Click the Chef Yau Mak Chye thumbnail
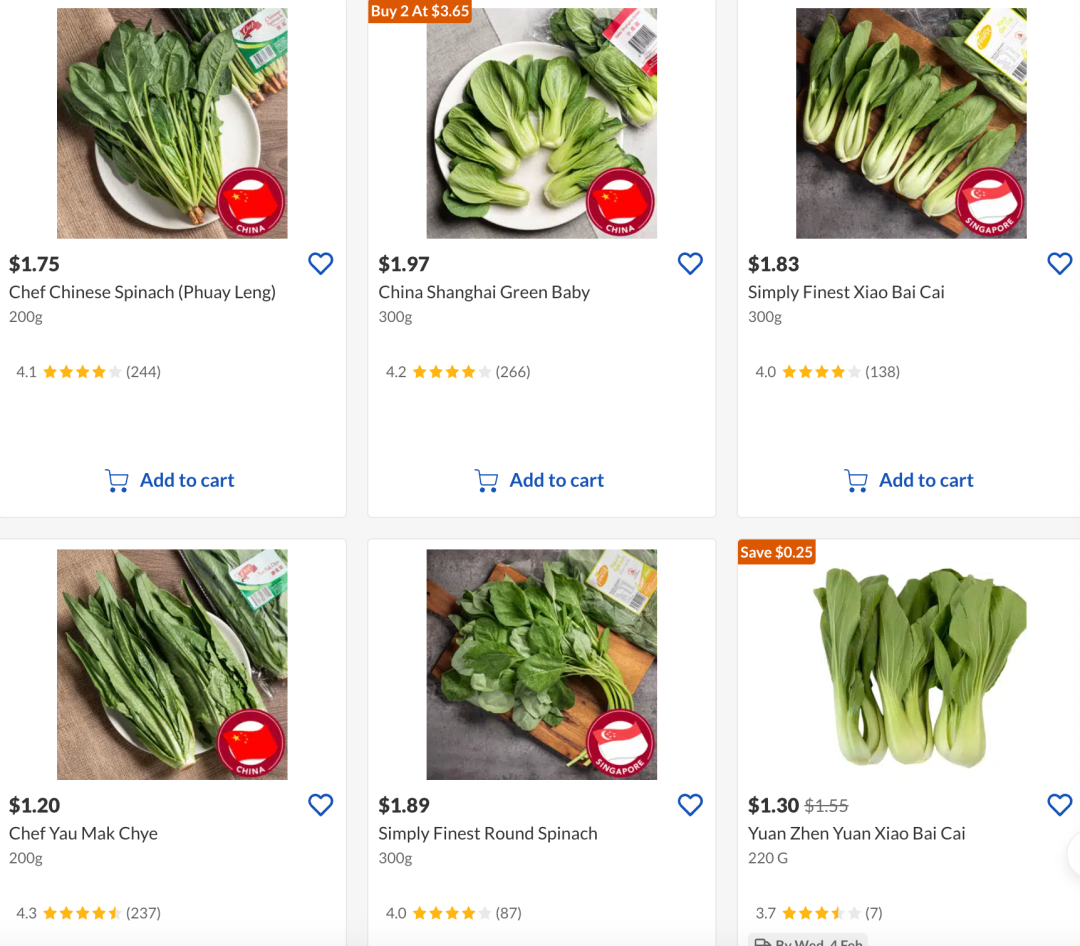 [x=172, y=664]
